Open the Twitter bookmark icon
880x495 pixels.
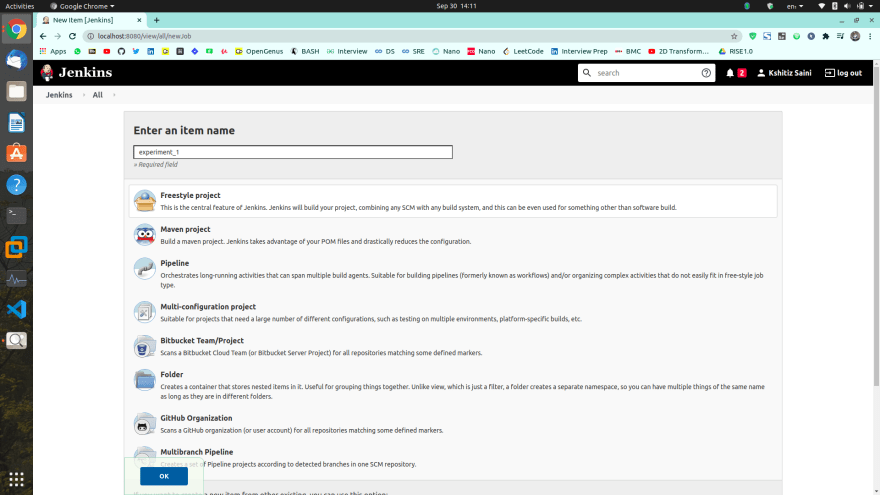coord(136,51)
